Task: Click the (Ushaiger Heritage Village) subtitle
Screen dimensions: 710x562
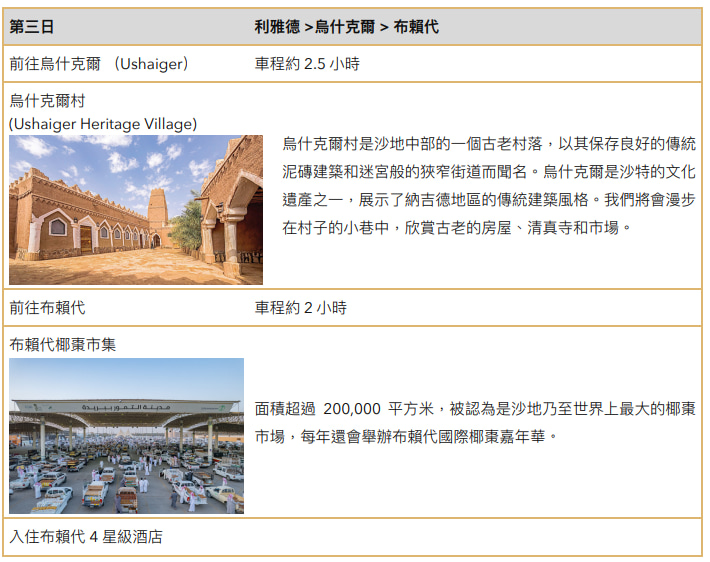Action: pos(103,124)
